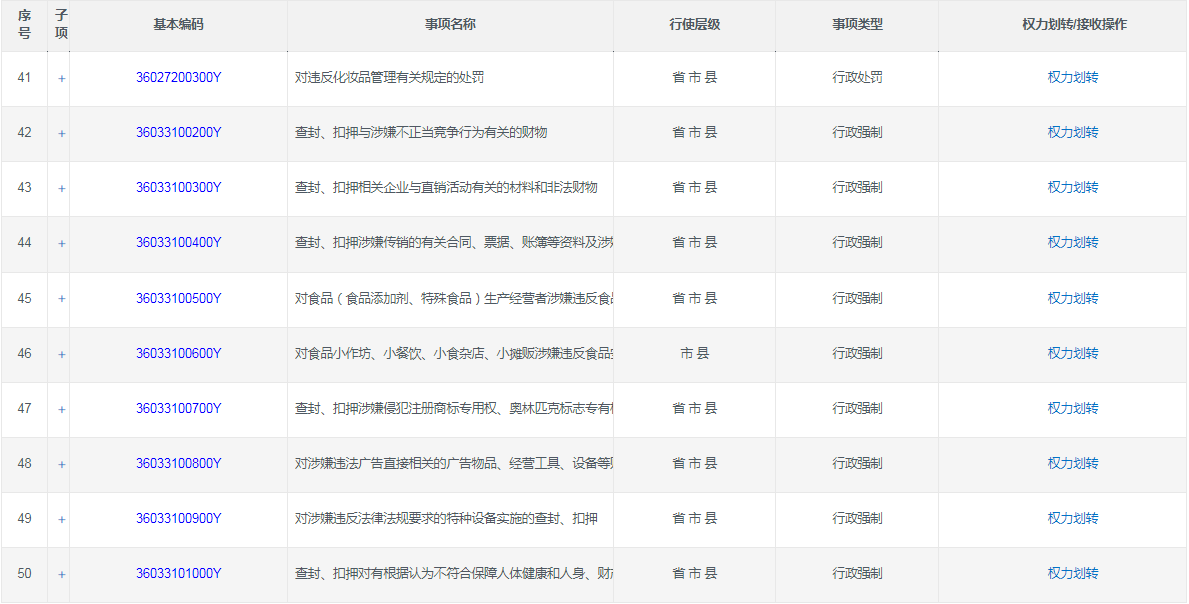
Task: Click 权力划转 for row 47
Action: [1073, 408]
